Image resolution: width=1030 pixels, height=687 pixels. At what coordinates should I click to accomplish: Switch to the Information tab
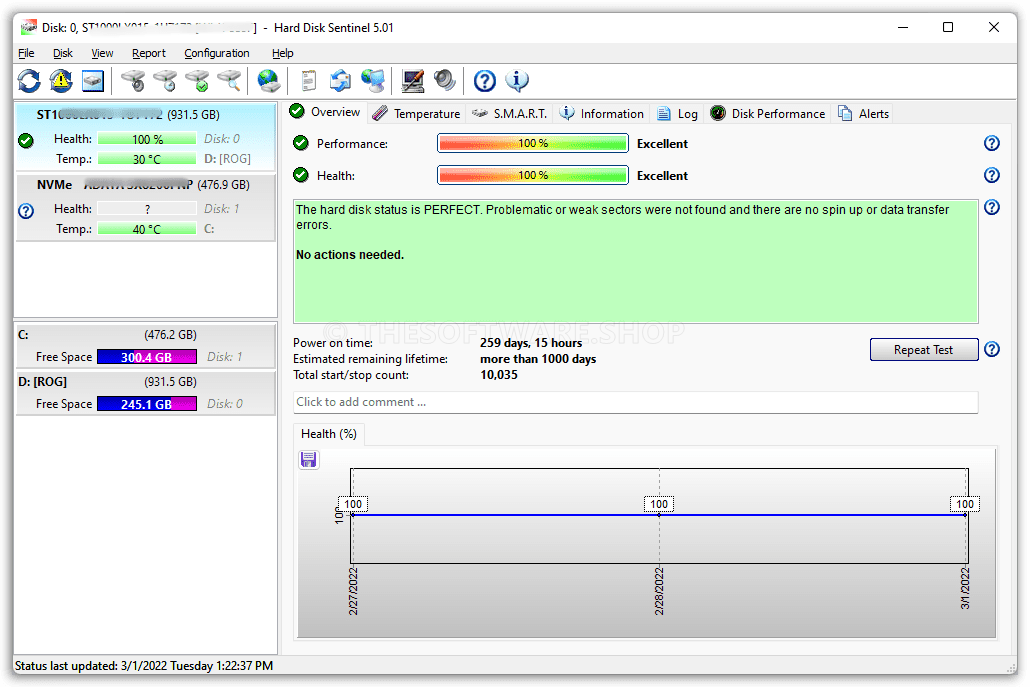pos(602,114)
